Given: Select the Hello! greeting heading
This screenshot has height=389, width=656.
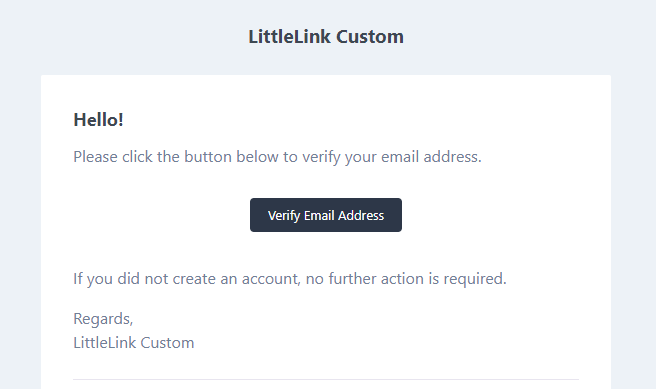Looking at the screenshot, I should [x=98, y=120].
